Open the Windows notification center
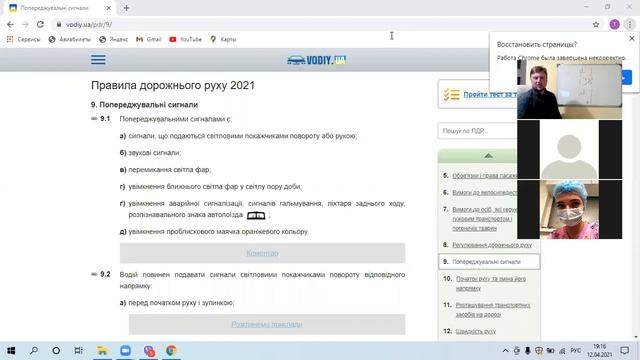 pos(624,351)
